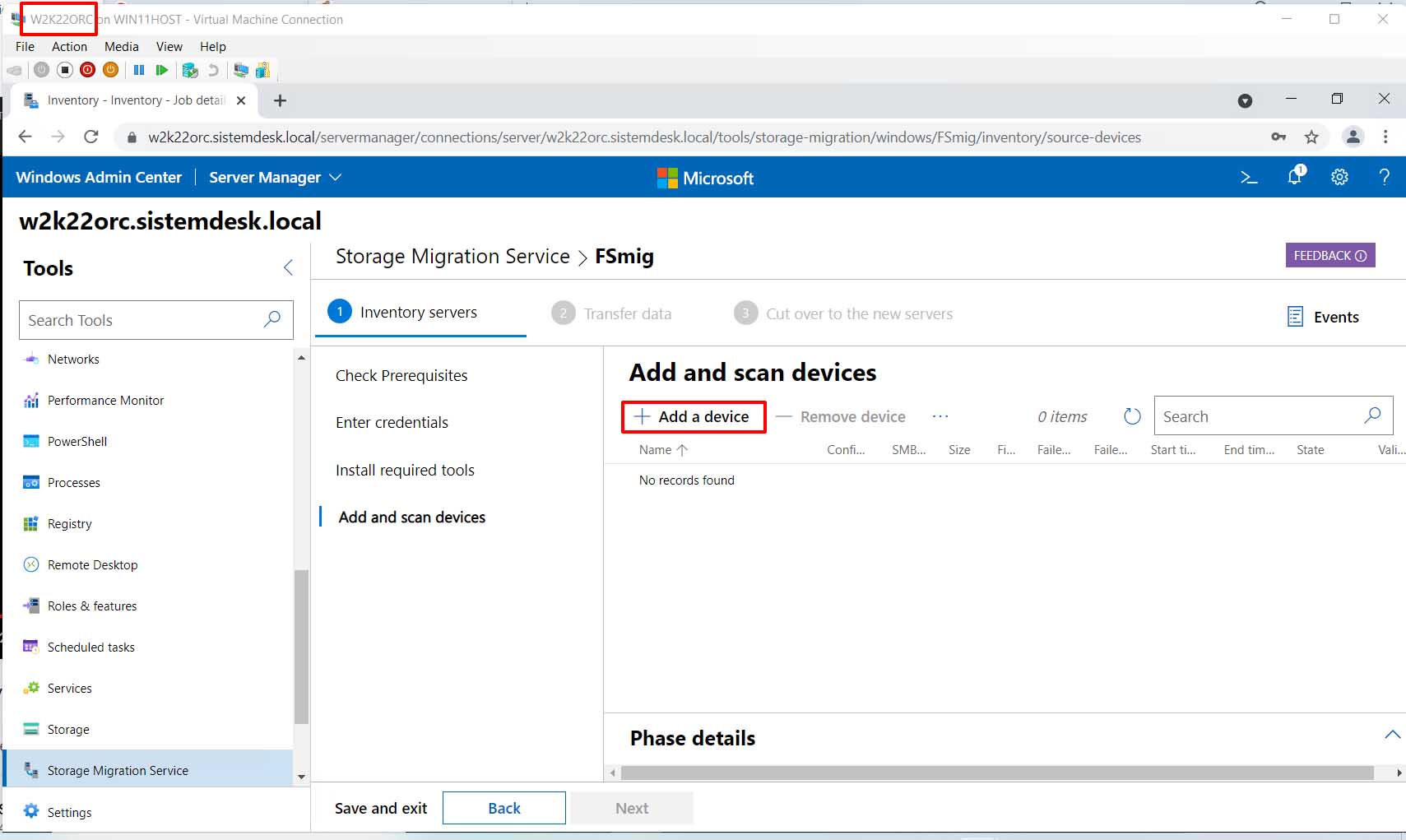Open the browser profile icon
Viewport: 1406px width, 840px height.
pyautogui.click(x=1353, y=137)
